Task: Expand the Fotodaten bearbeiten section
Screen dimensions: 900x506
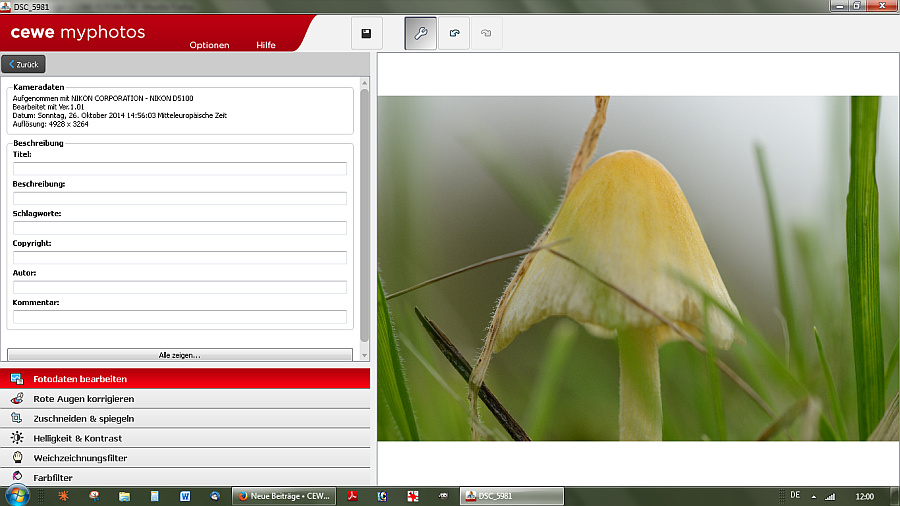Action: 80,379
